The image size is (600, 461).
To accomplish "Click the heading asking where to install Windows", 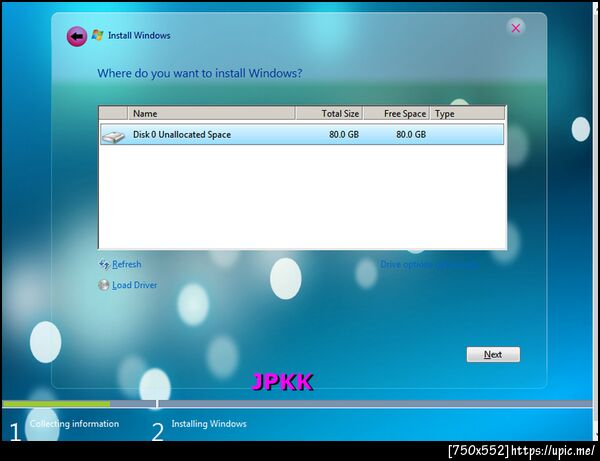I will click(199, 73).
